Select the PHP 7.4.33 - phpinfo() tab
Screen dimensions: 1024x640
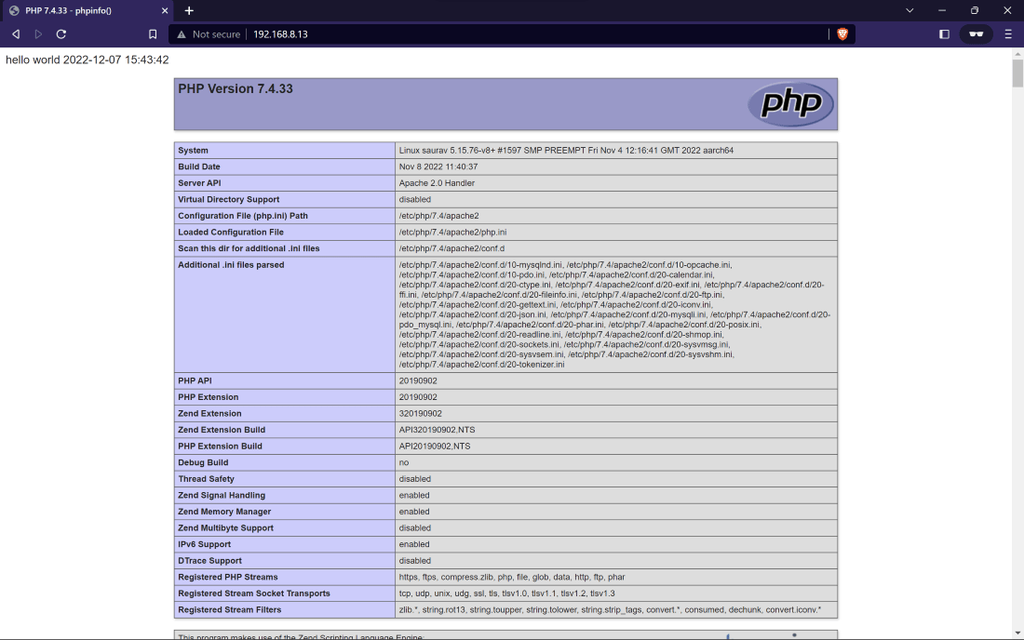[x=88, y=10]
